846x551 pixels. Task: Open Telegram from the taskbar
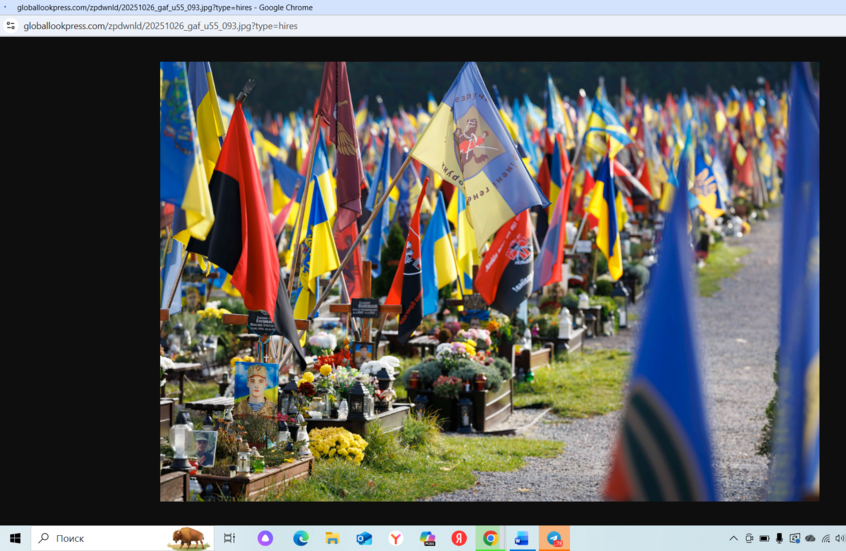click(x=554, y=538)
